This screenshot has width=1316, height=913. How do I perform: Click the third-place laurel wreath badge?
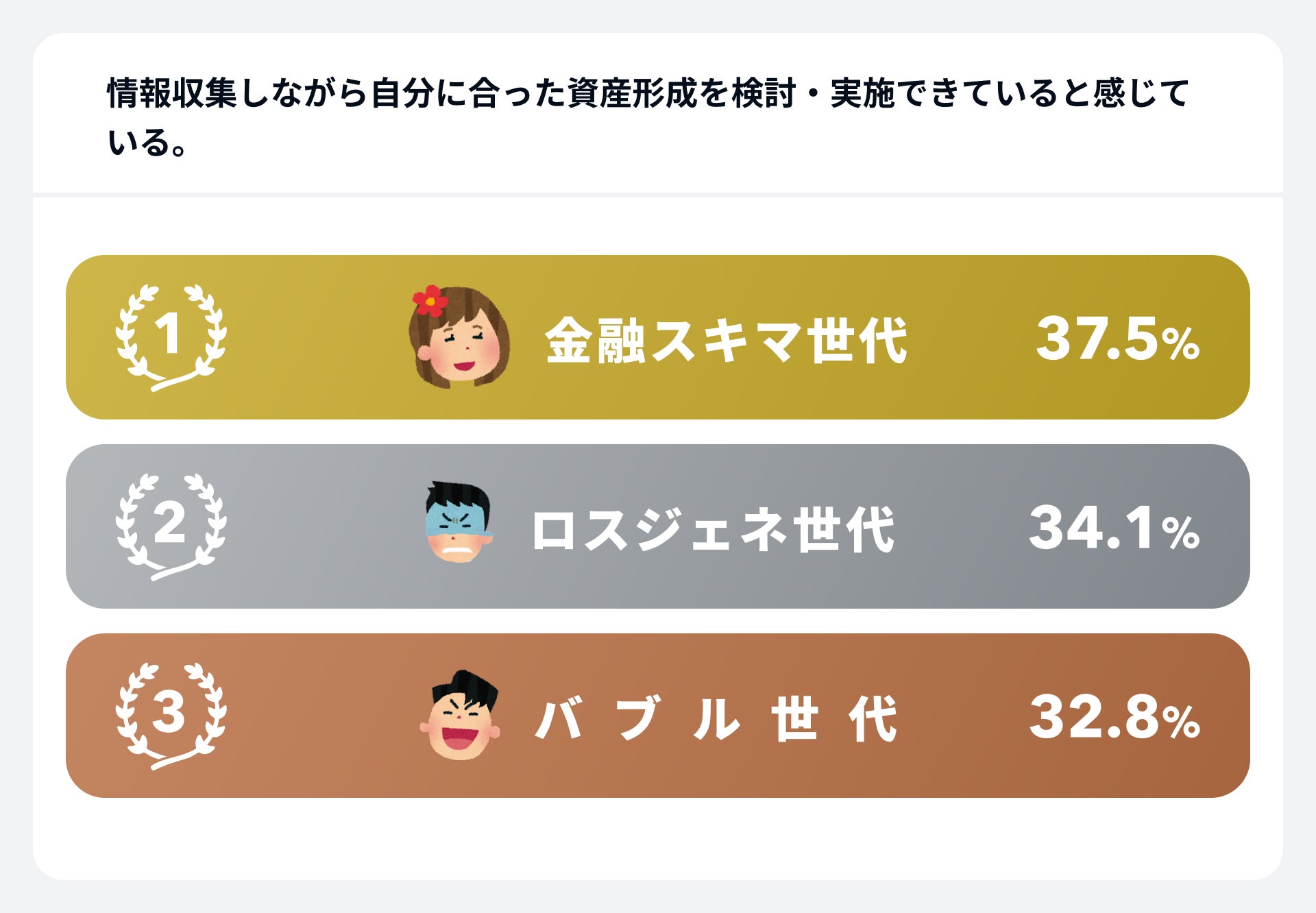click(x=171, y=716)
